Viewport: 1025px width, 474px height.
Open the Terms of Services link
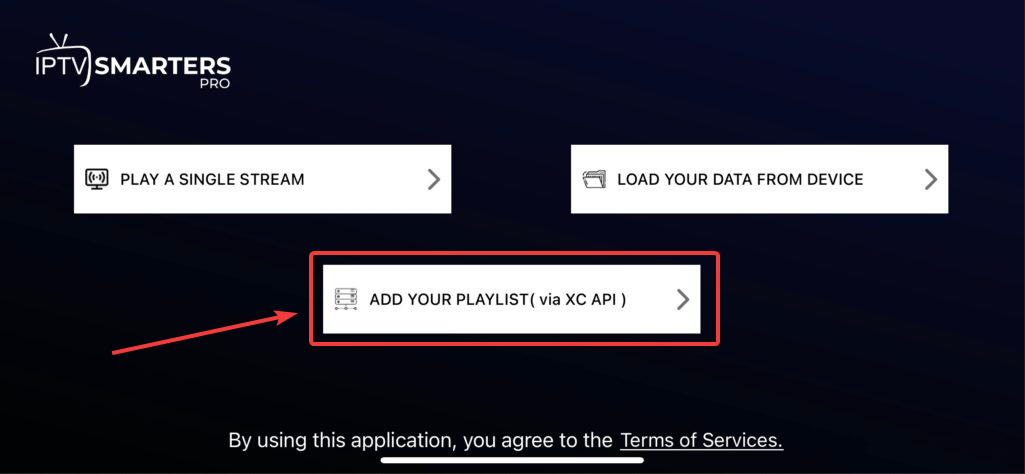(701, 440)
